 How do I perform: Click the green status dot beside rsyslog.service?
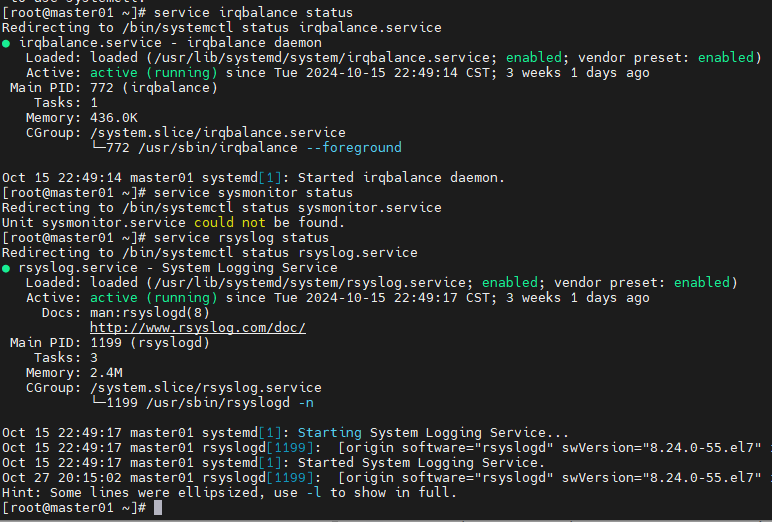click(7, 268)
